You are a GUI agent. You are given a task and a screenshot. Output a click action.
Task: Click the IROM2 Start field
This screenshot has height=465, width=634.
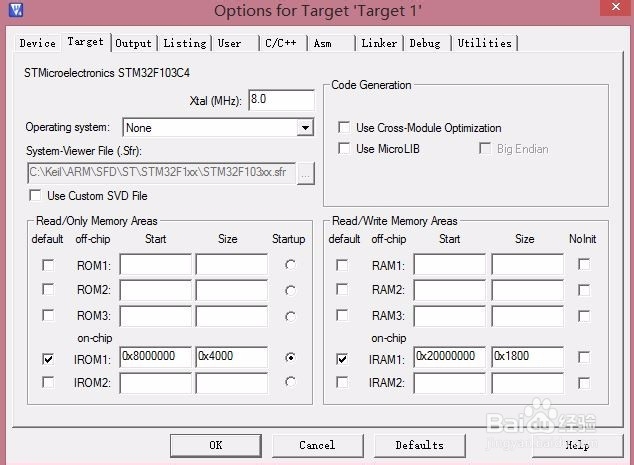click(156, 383)
